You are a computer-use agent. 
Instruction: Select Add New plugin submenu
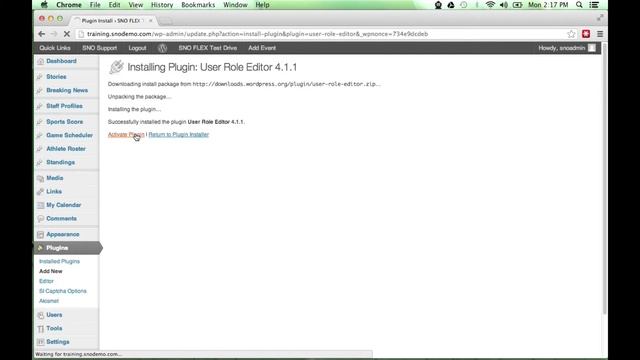click(51, 271)
